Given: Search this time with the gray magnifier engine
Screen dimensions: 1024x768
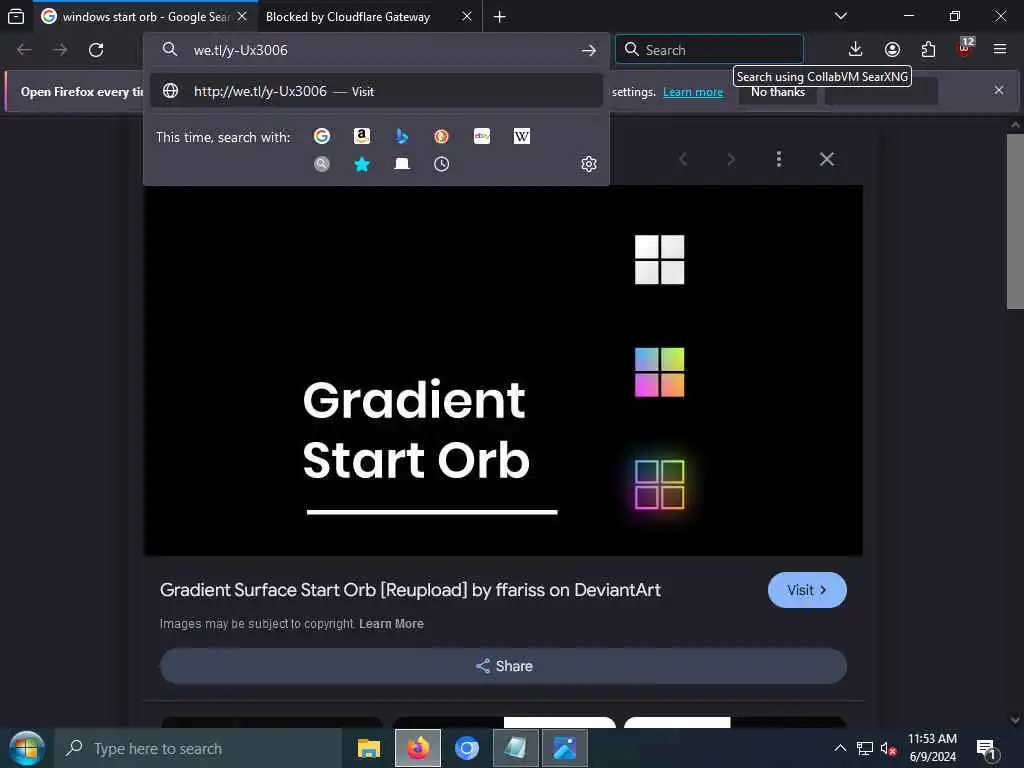Looking at the screenshot, I should click(x=322, y=164).
